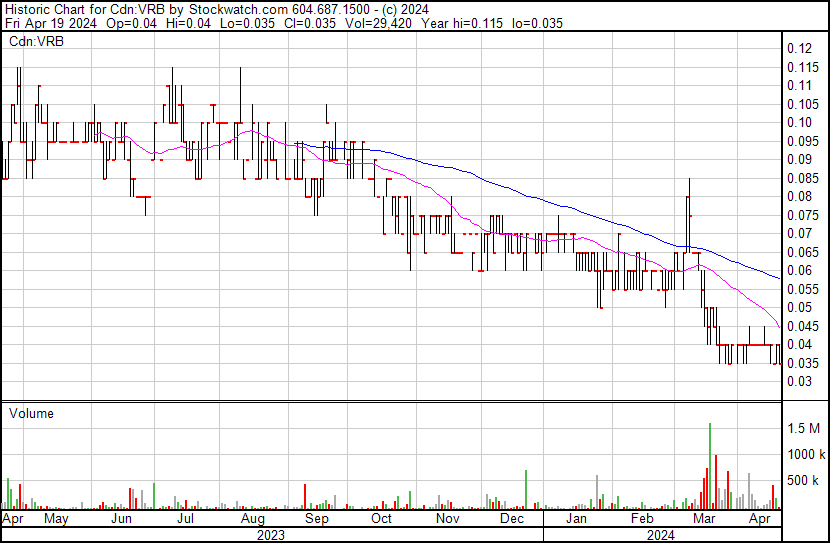830x543 pixels.
Task: Click the '500 k' volume axis label
Action: click(803, 481)
